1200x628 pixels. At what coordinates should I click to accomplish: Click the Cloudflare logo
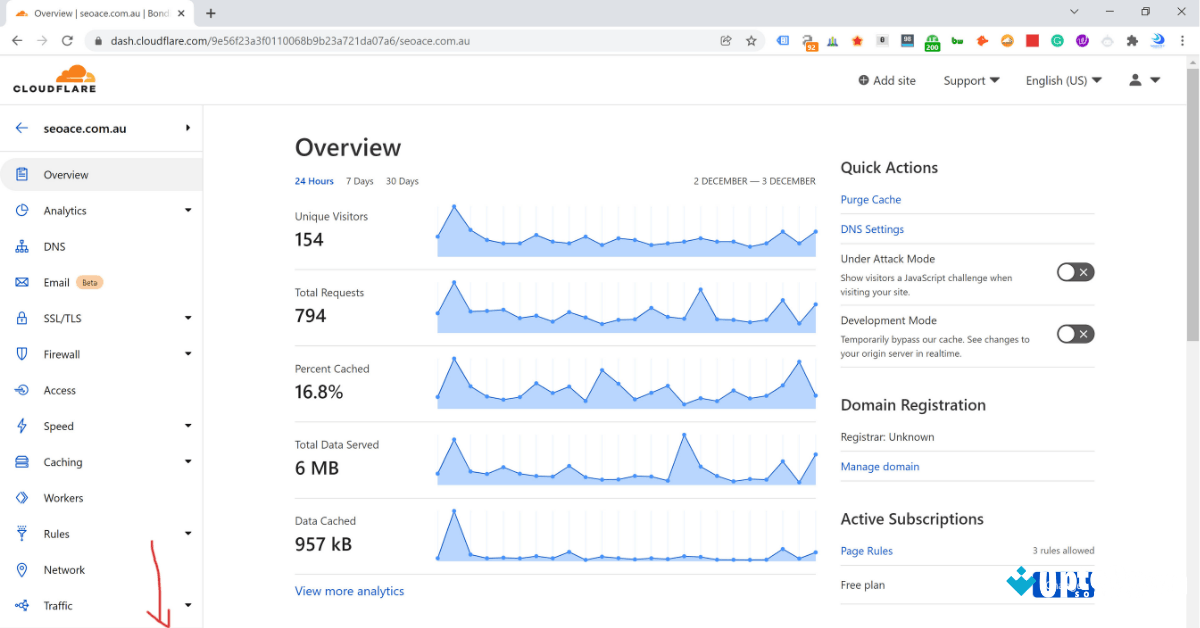click(x=54, y=78)
